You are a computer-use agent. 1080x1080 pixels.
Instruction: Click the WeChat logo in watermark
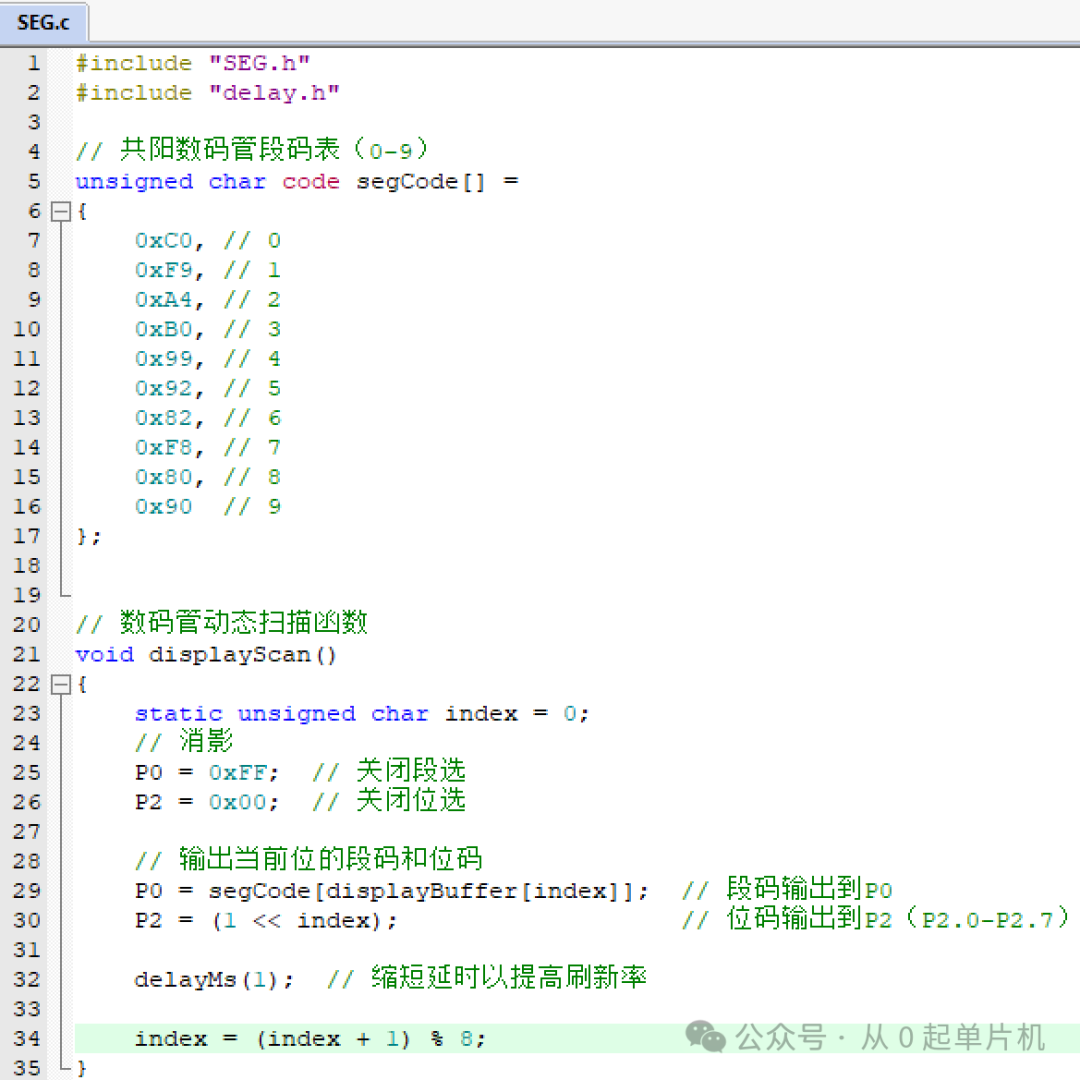[x=705, y=1037]
